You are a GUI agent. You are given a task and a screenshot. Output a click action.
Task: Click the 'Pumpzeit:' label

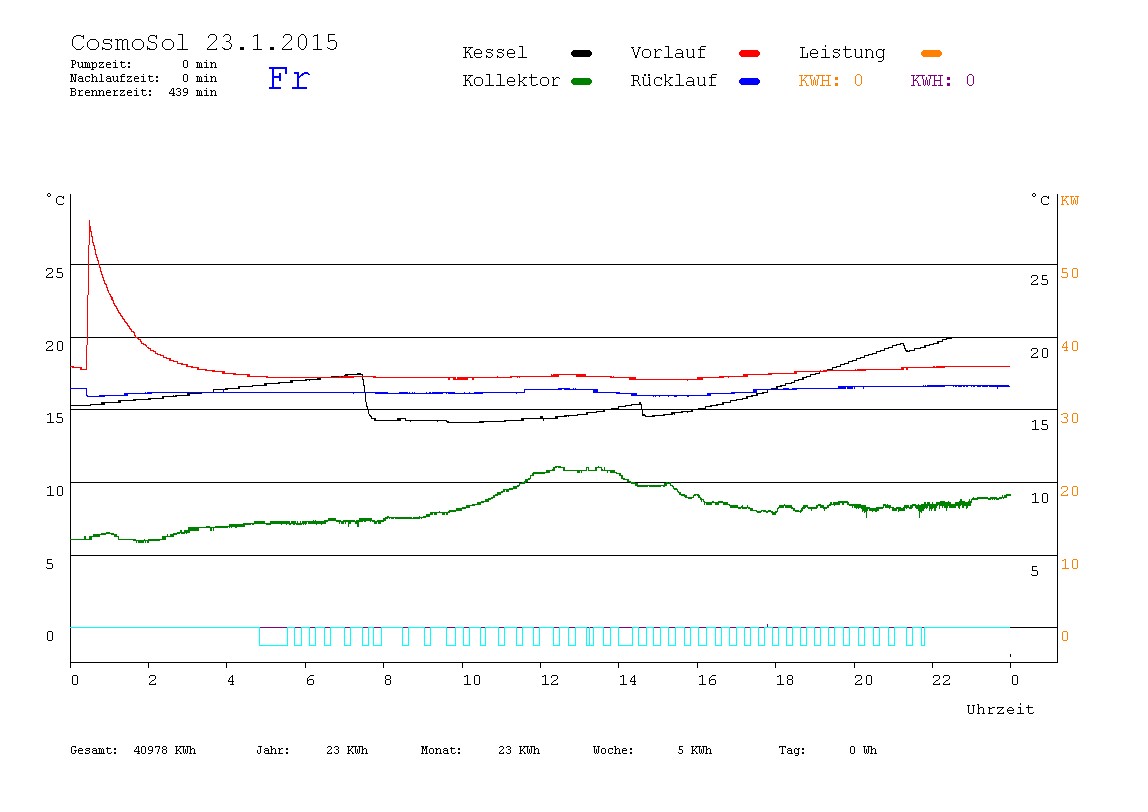click(x=100, y=64)
